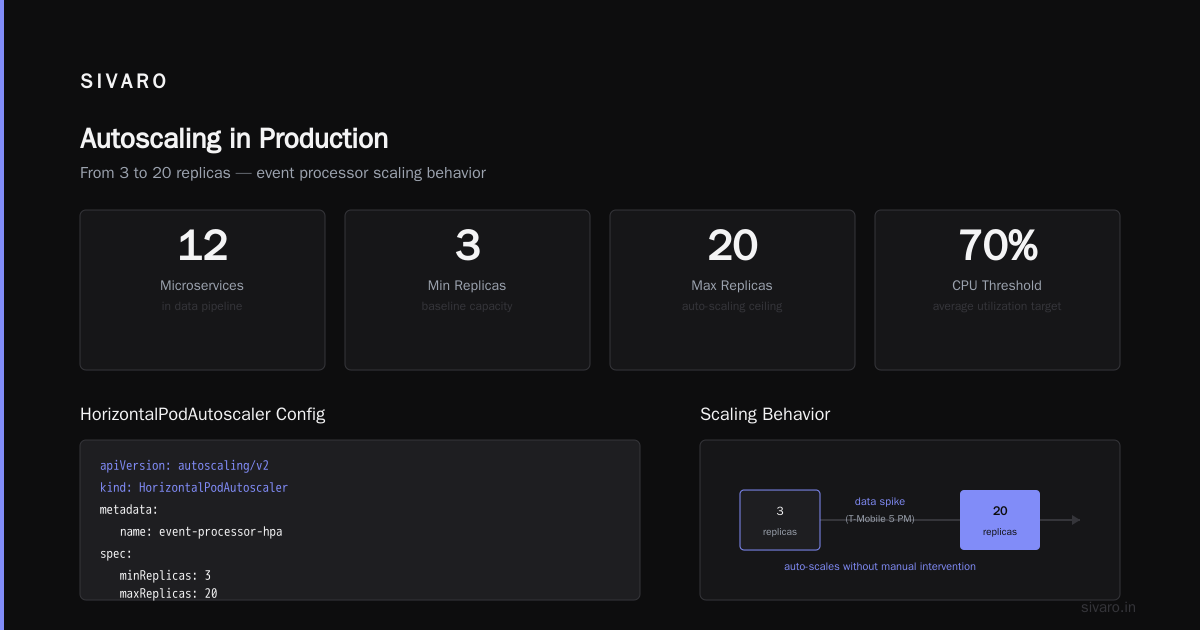Click the number 12 in the Microservices card

tap(202, 245)
